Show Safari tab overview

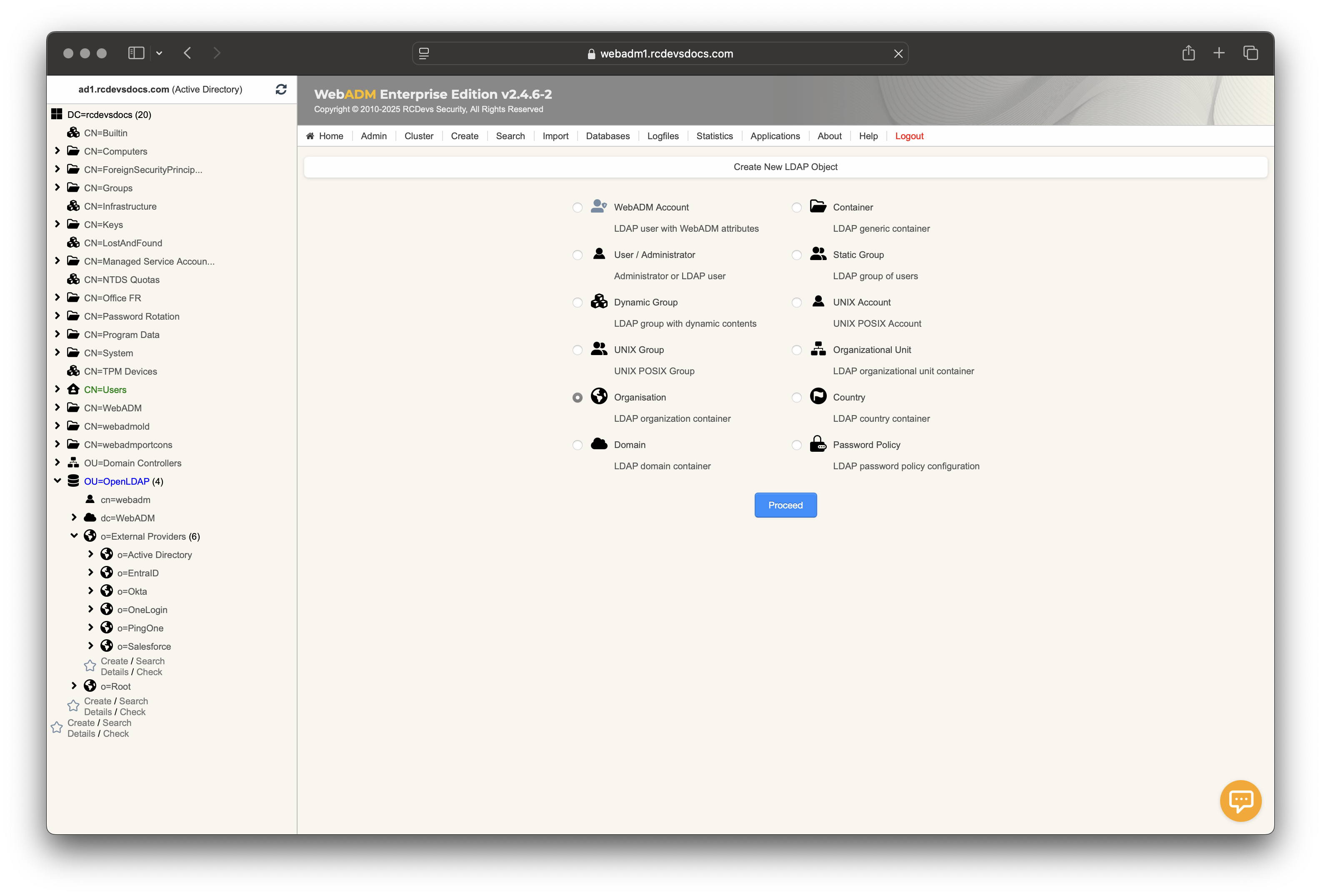coord(1250,53)
